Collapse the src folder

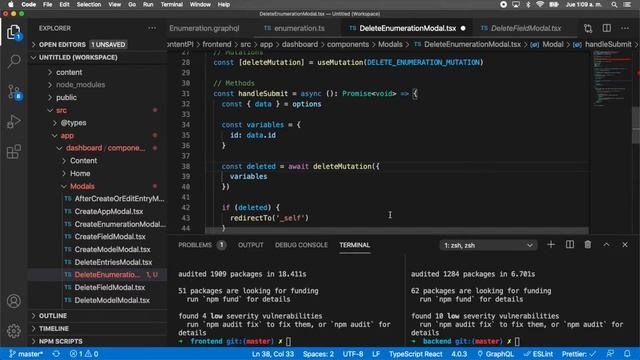point(61,110)
